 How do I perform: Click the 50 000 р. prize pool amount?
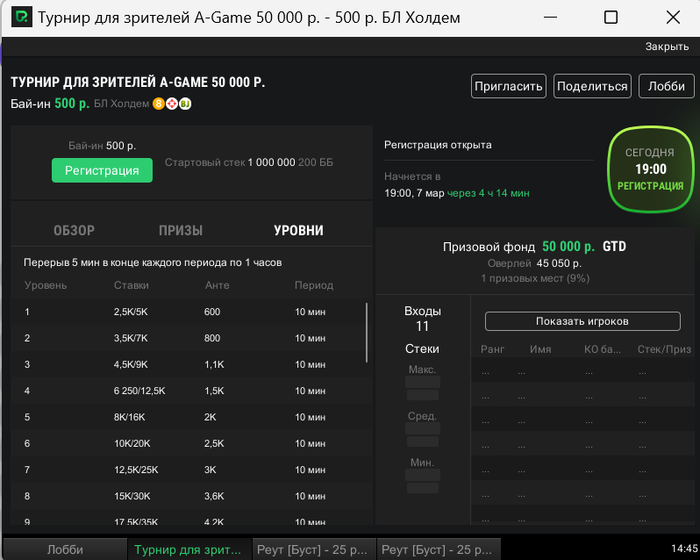pos(568,247)
